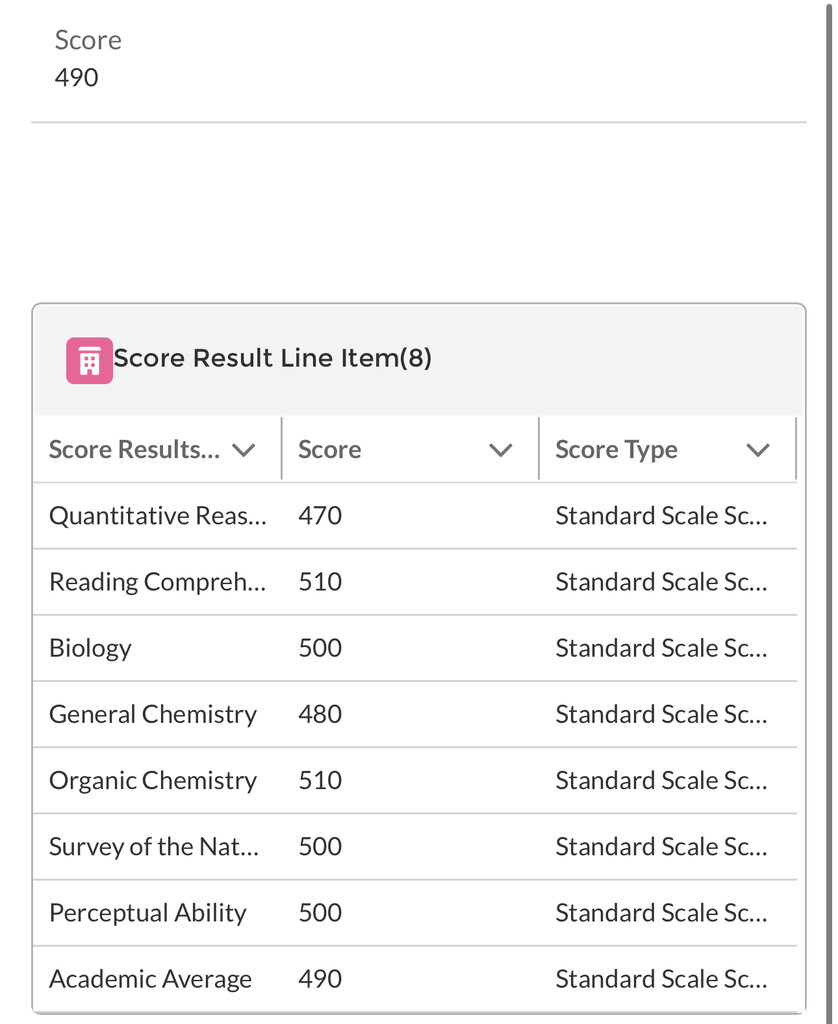The image size is (838, 1024).
Task: Sort by the Score Type column header
Action: pyautogui.click(x=617, y=450)
